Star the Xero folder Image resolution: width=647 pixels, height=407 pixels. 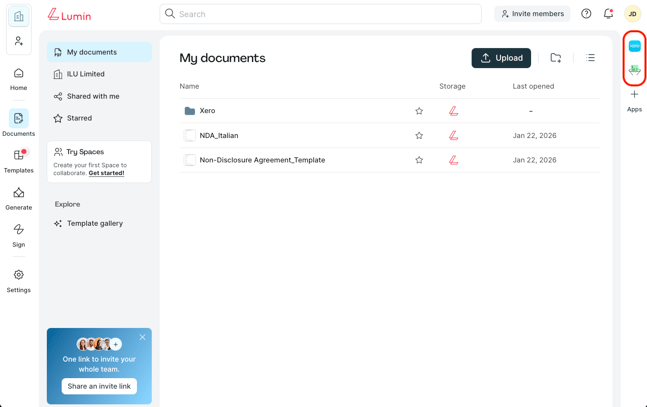419,111
